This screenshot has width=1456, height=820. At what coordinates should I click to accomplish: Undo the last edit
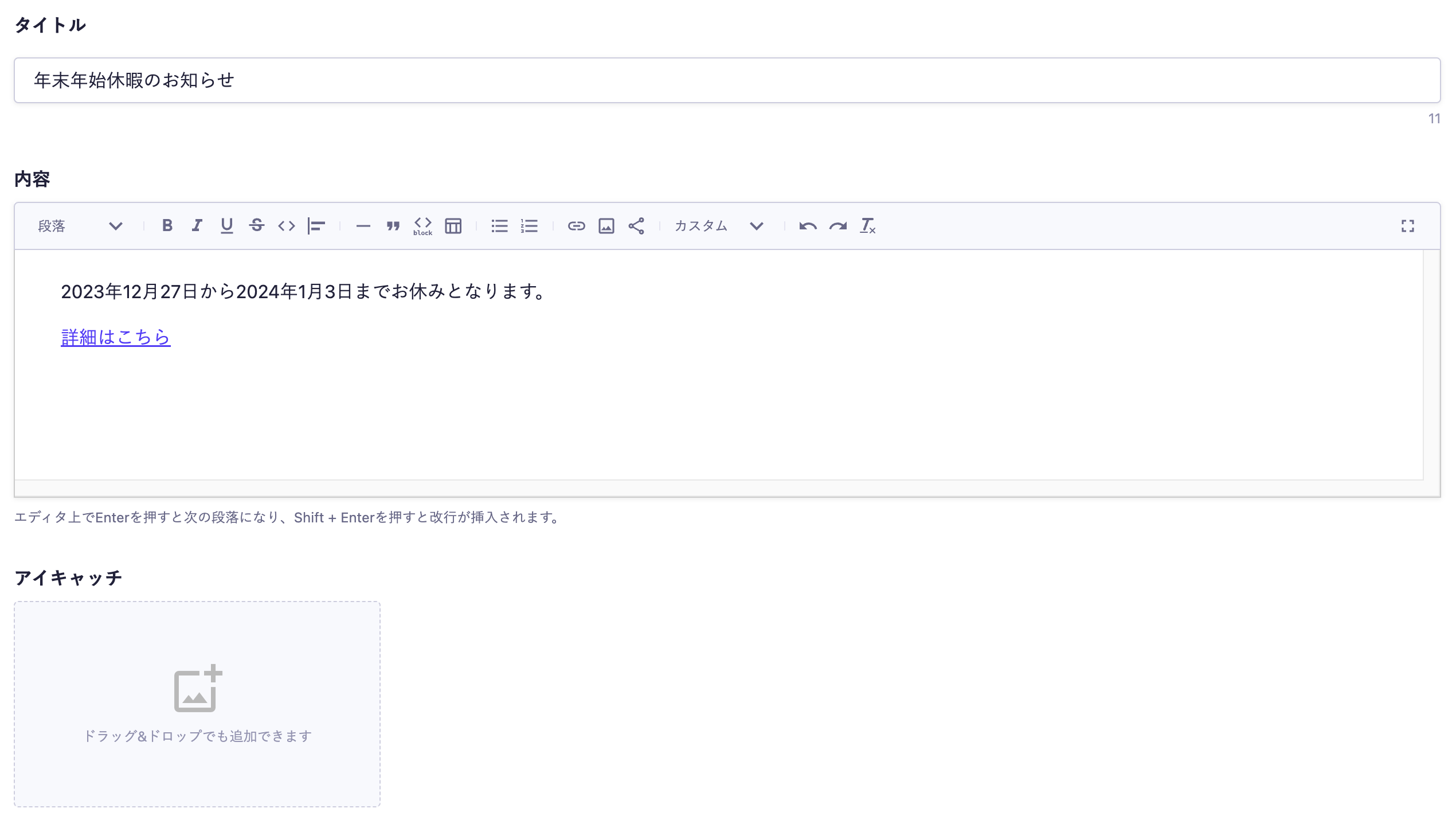point(808,226)
